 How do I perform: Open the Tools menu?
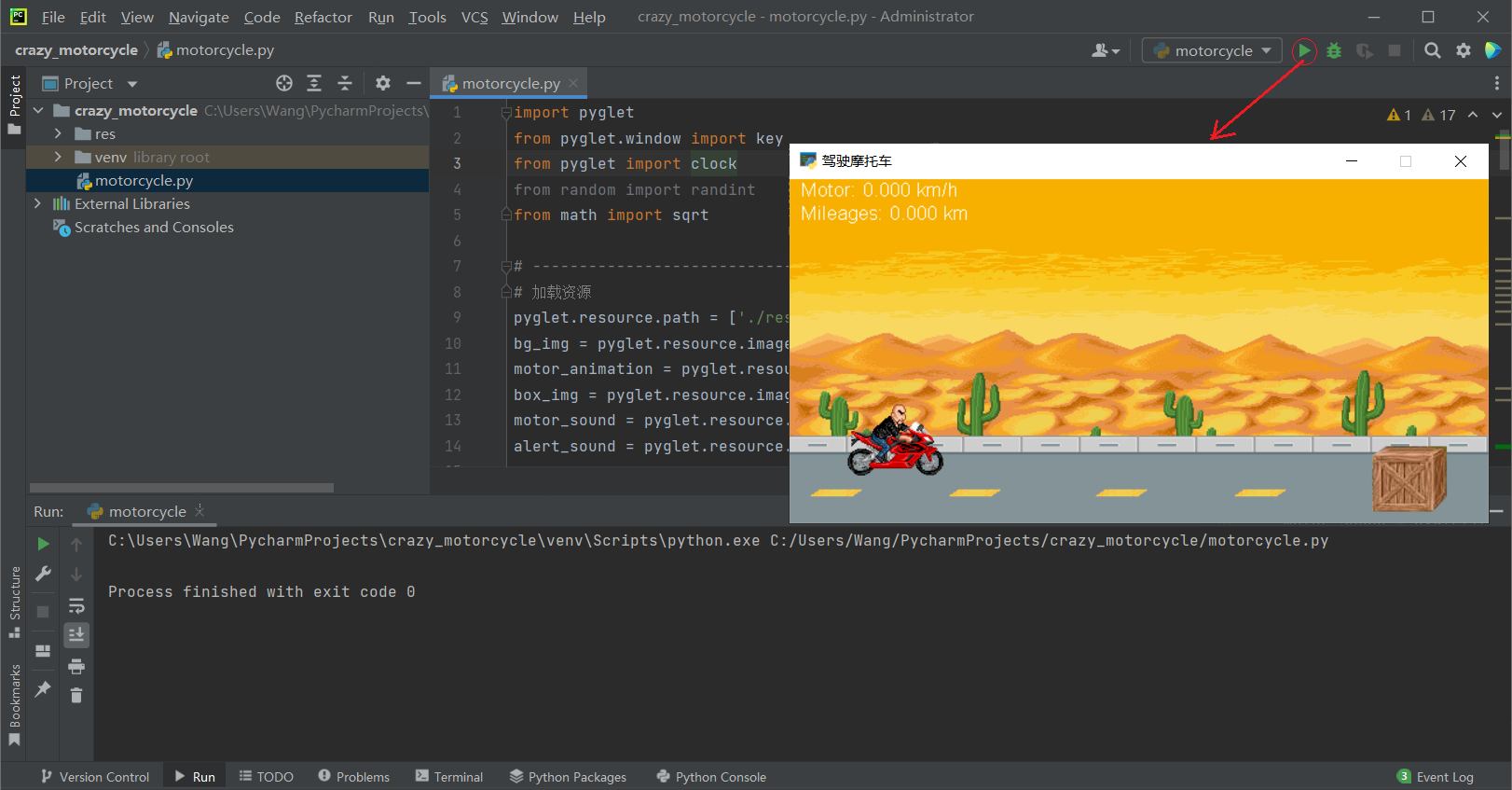click(x=427, y=17)
